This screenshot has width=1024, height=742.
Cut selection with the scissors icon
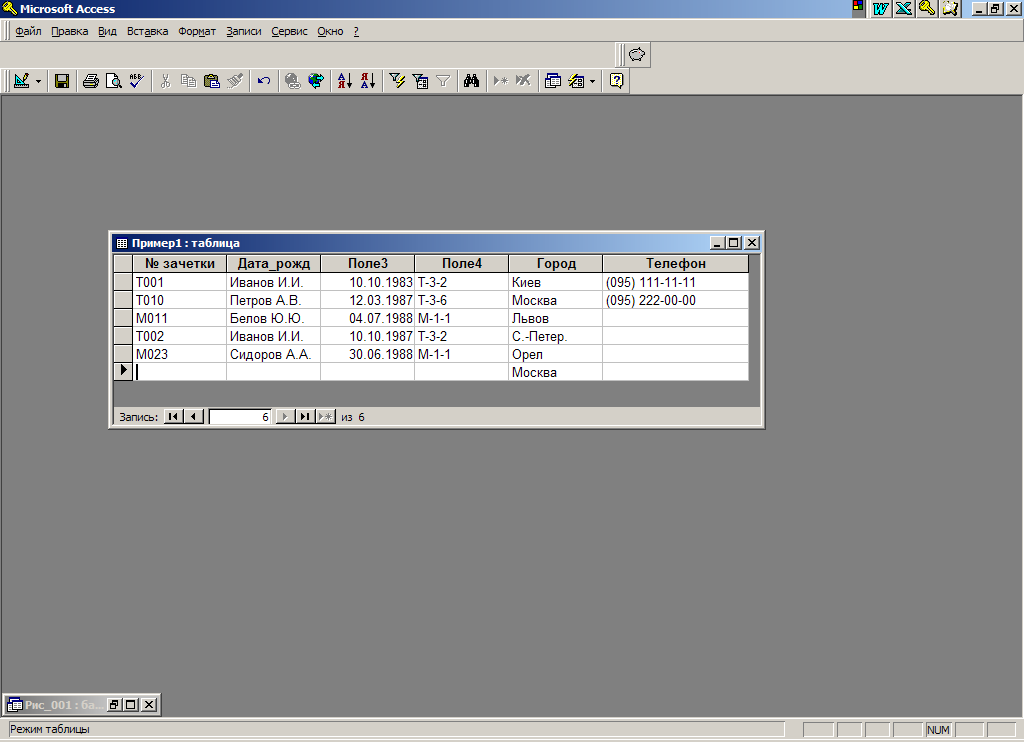(x=165, y=81)
